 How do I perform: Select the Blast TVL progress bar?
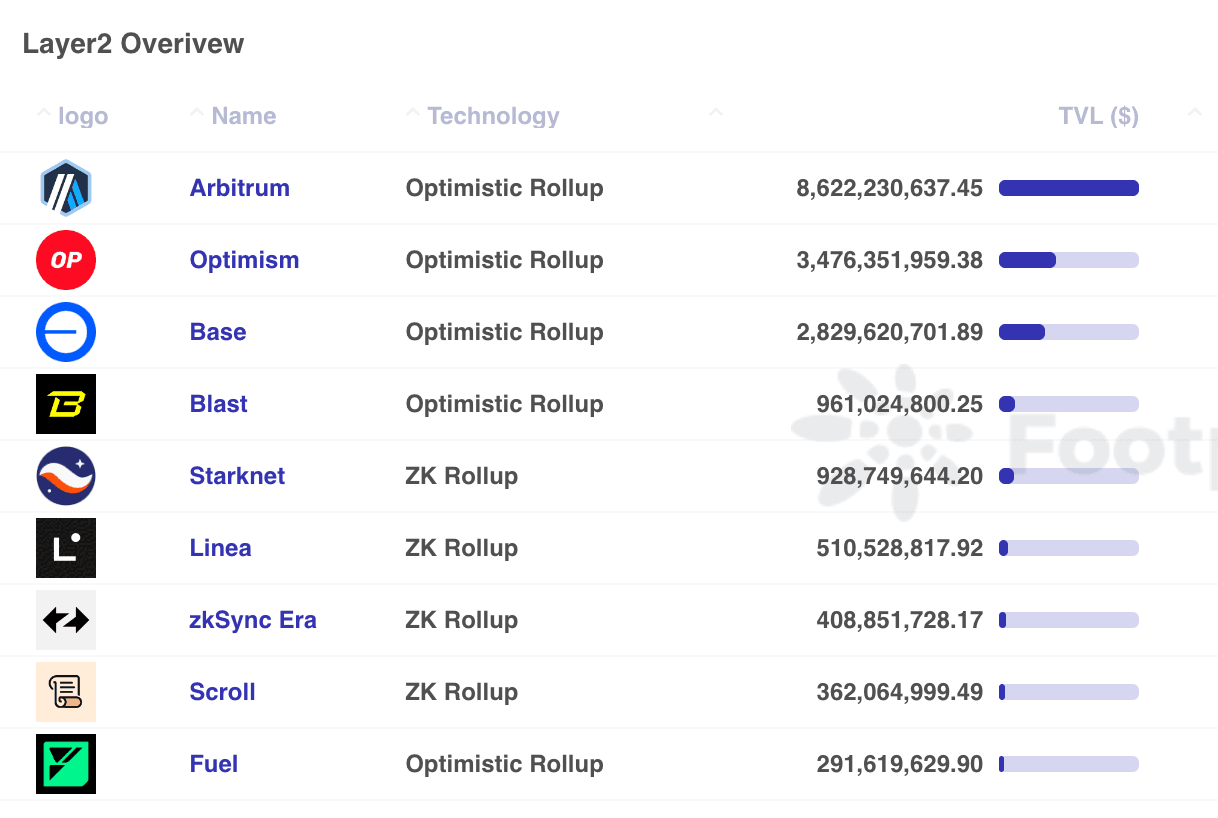point(1069,404)
